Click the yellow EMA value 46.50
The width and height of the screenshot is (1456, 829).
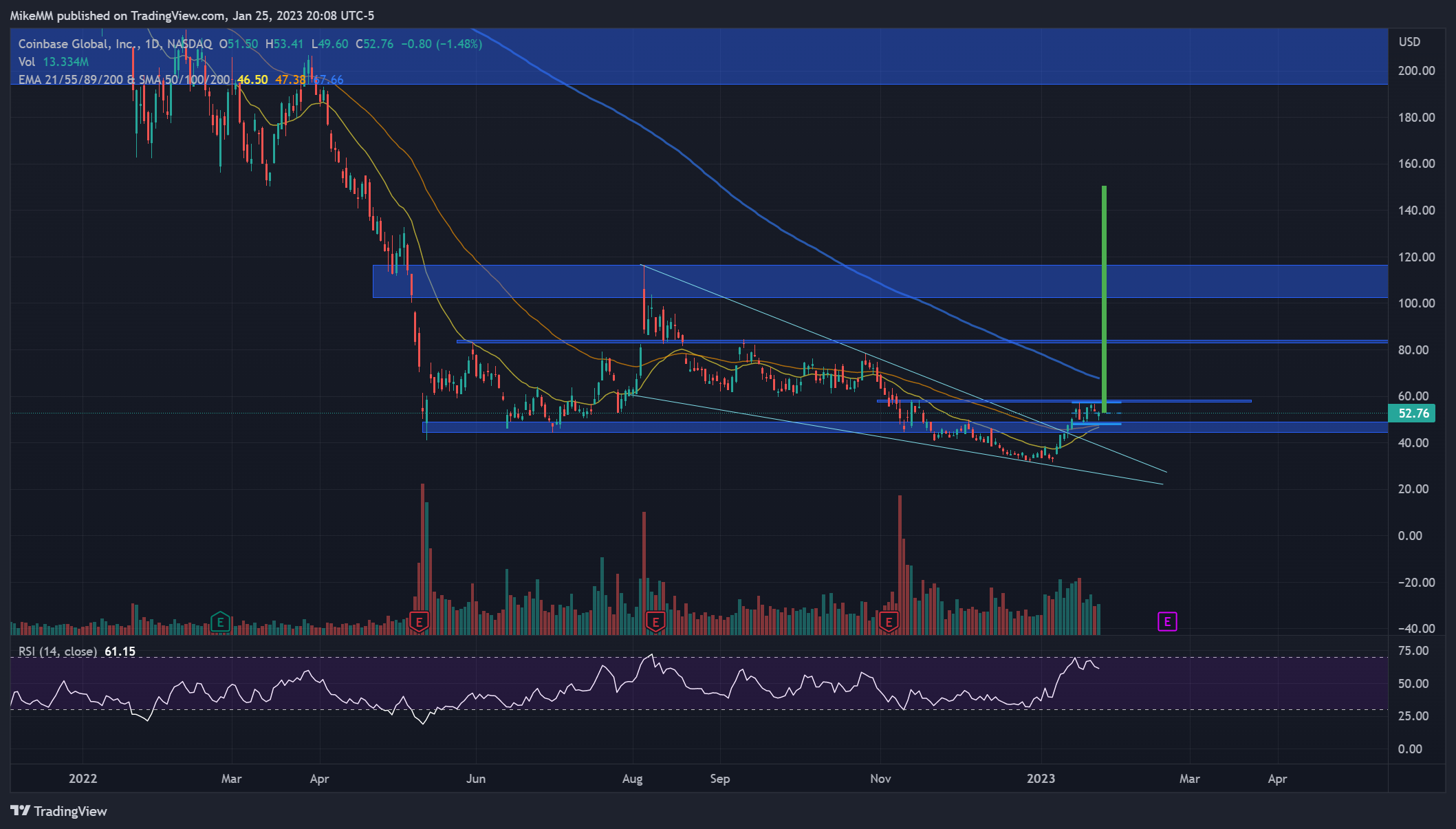[x=252, y=80]
